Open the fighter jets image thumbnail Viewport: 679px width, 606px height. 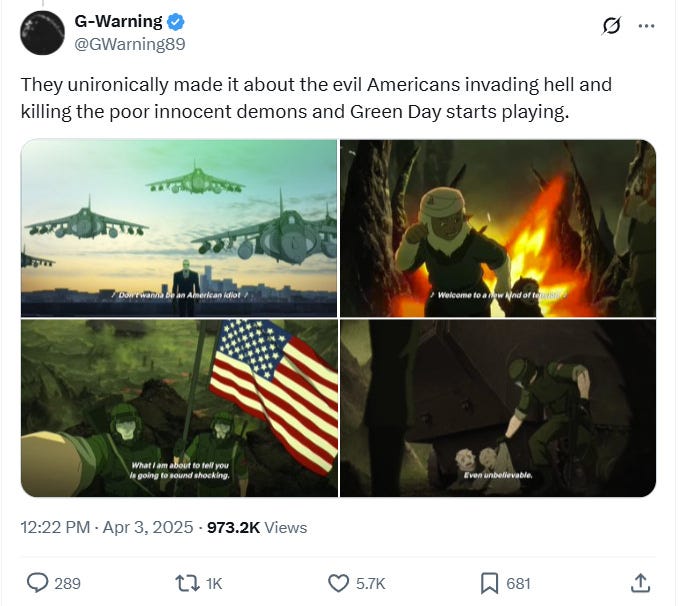coord(179,228)
